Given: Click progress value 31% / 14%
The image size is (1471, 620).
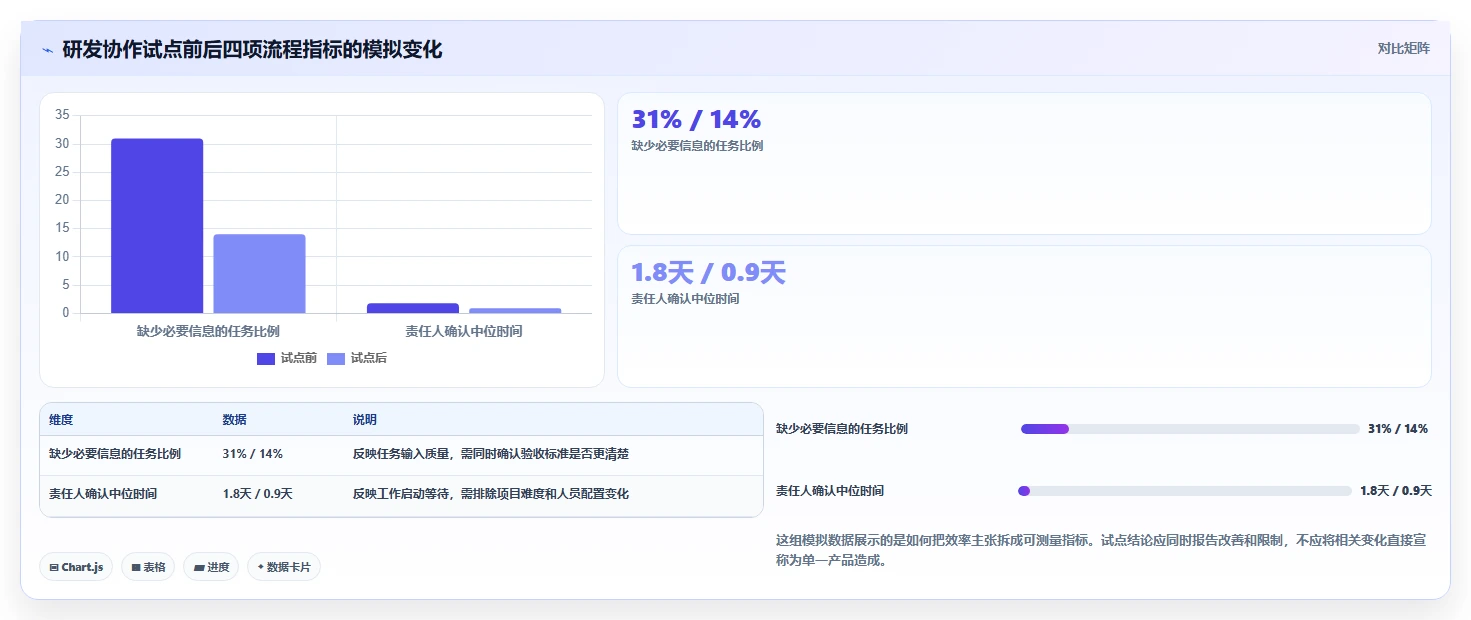Looking at the screenshot, I should coord(1398,429).
